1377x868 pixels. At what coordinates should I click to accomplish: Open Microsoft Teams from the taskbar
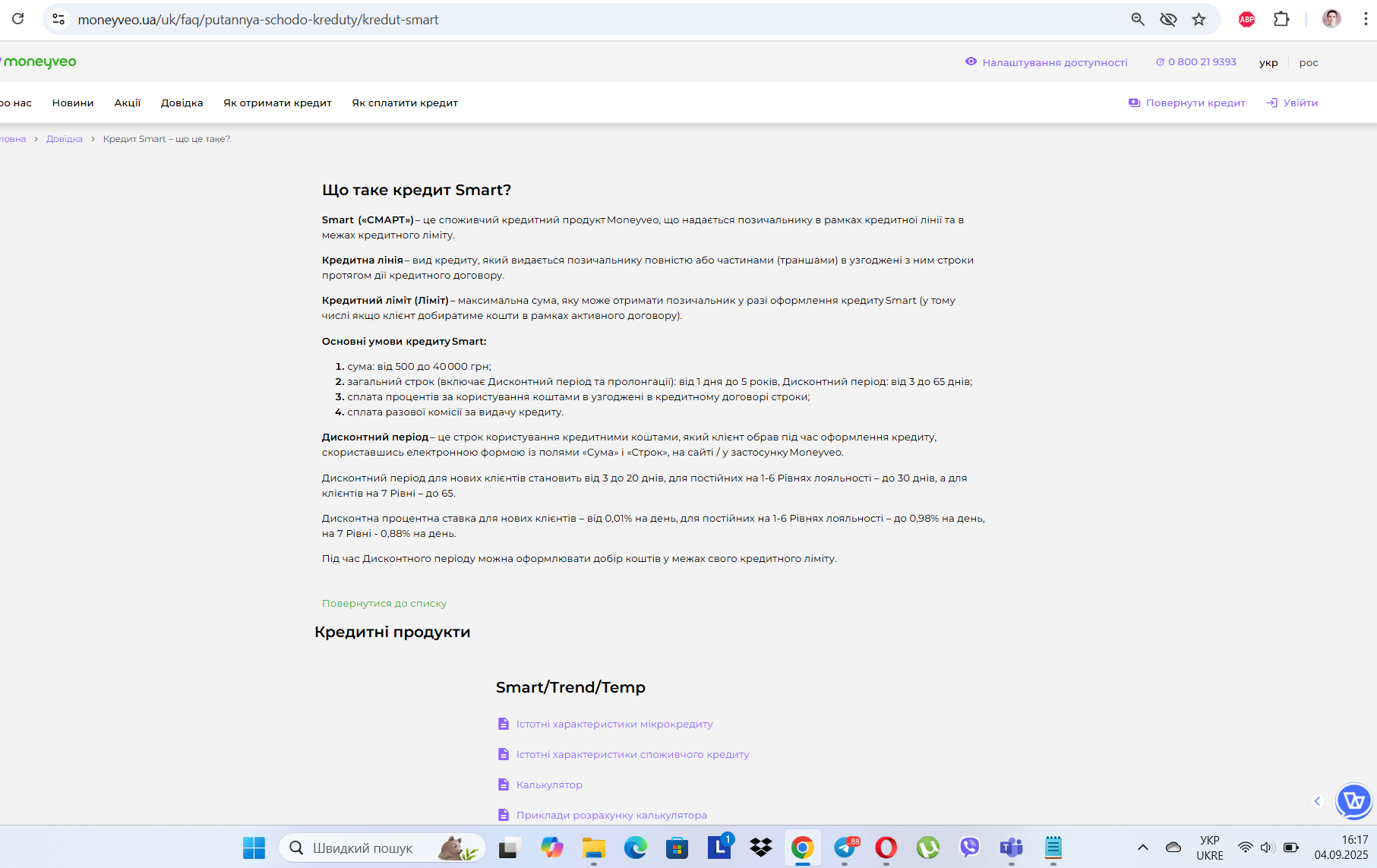tap(1011, 847)
